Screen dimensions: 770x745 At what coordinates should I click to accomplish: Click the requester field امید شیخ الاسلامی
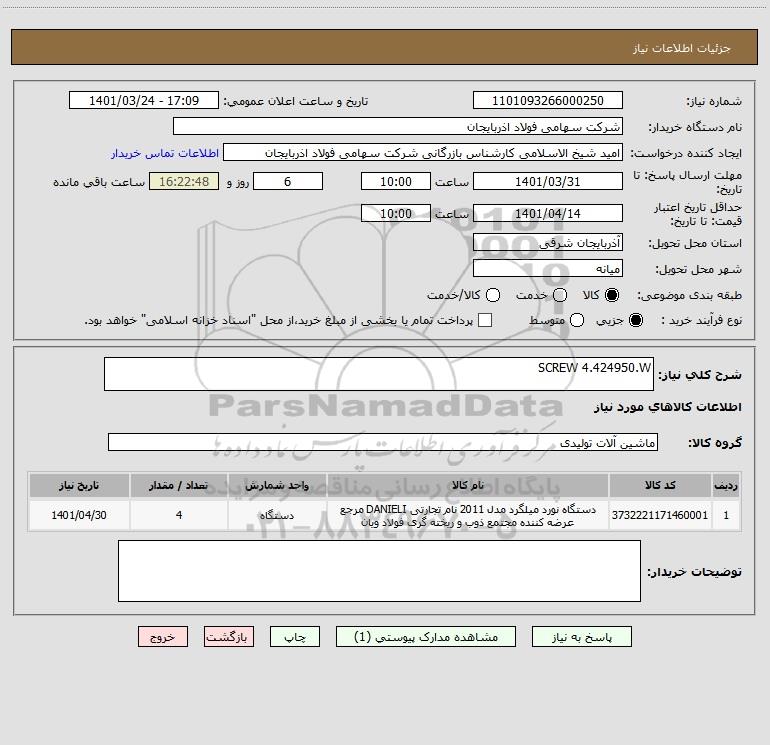423,153
